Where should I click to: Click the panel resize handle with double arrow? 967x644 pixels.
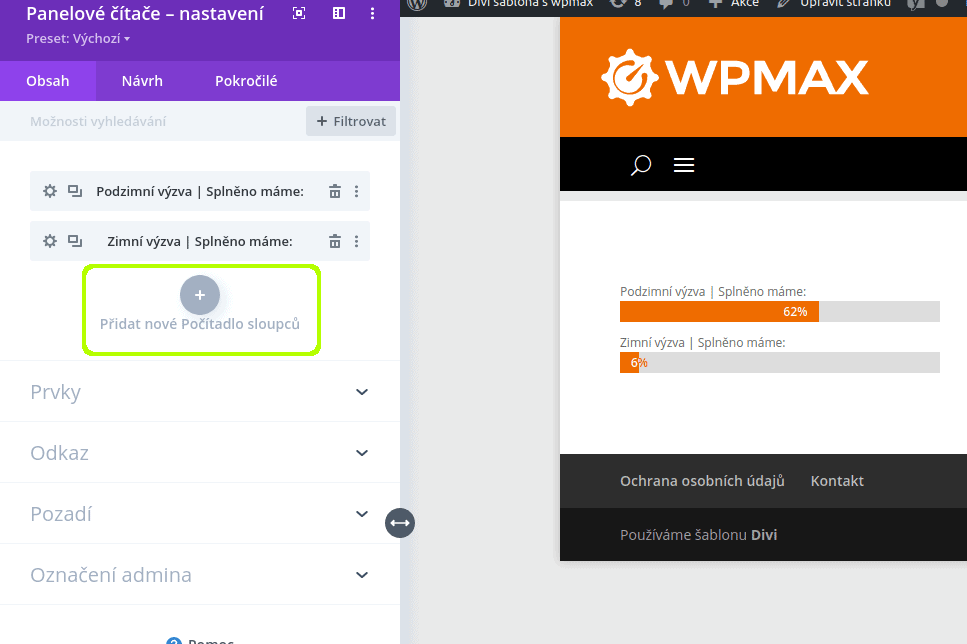[400, 523]
